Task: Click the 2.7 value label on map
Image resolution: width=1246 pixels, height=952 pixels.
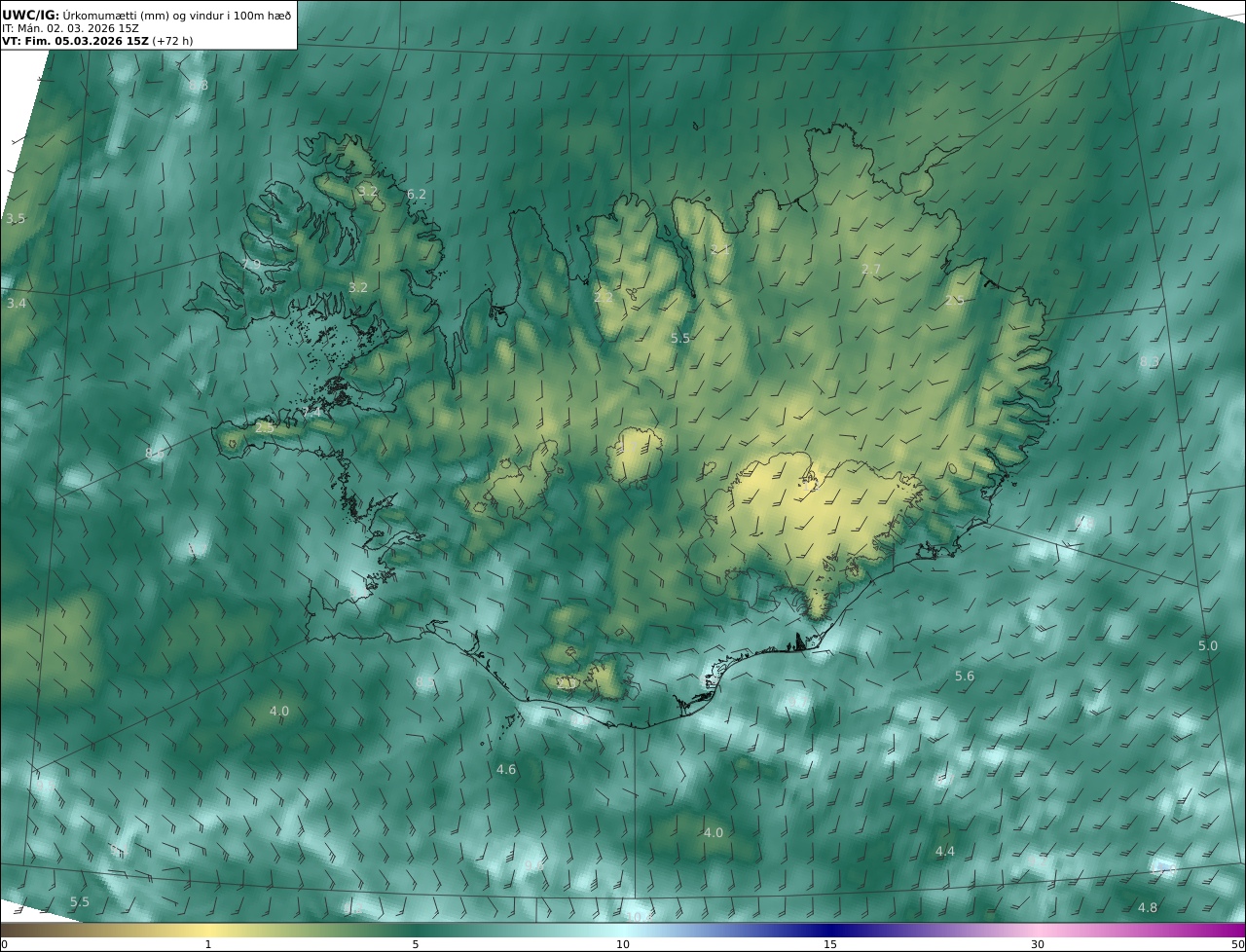Action: 870,270
